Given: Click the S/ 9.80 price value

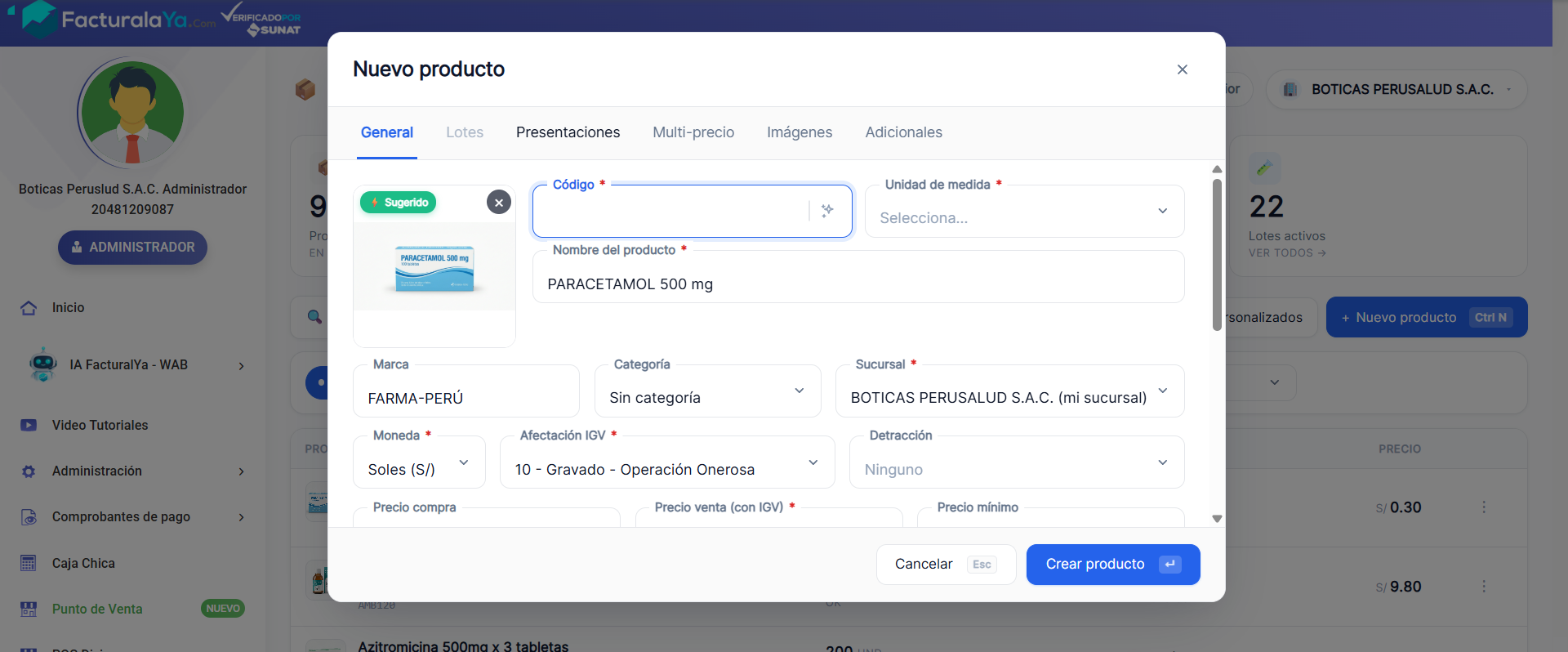Looking at the screenshot, I should point(1398,587).
